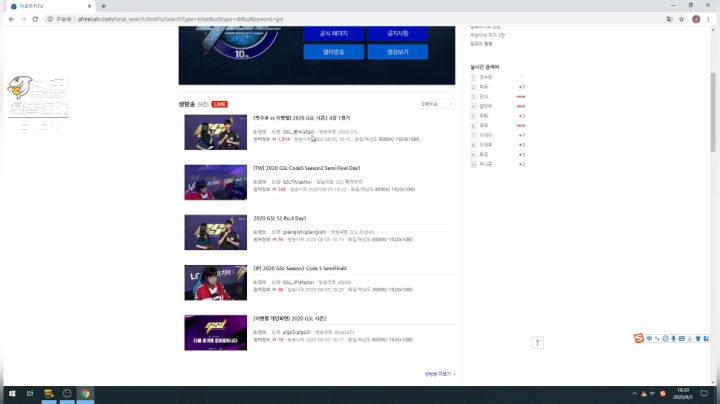Click realtime search keyword ranked 3
Image resolution: width=720 pixels, height=404 pixels.
[484, 96]
